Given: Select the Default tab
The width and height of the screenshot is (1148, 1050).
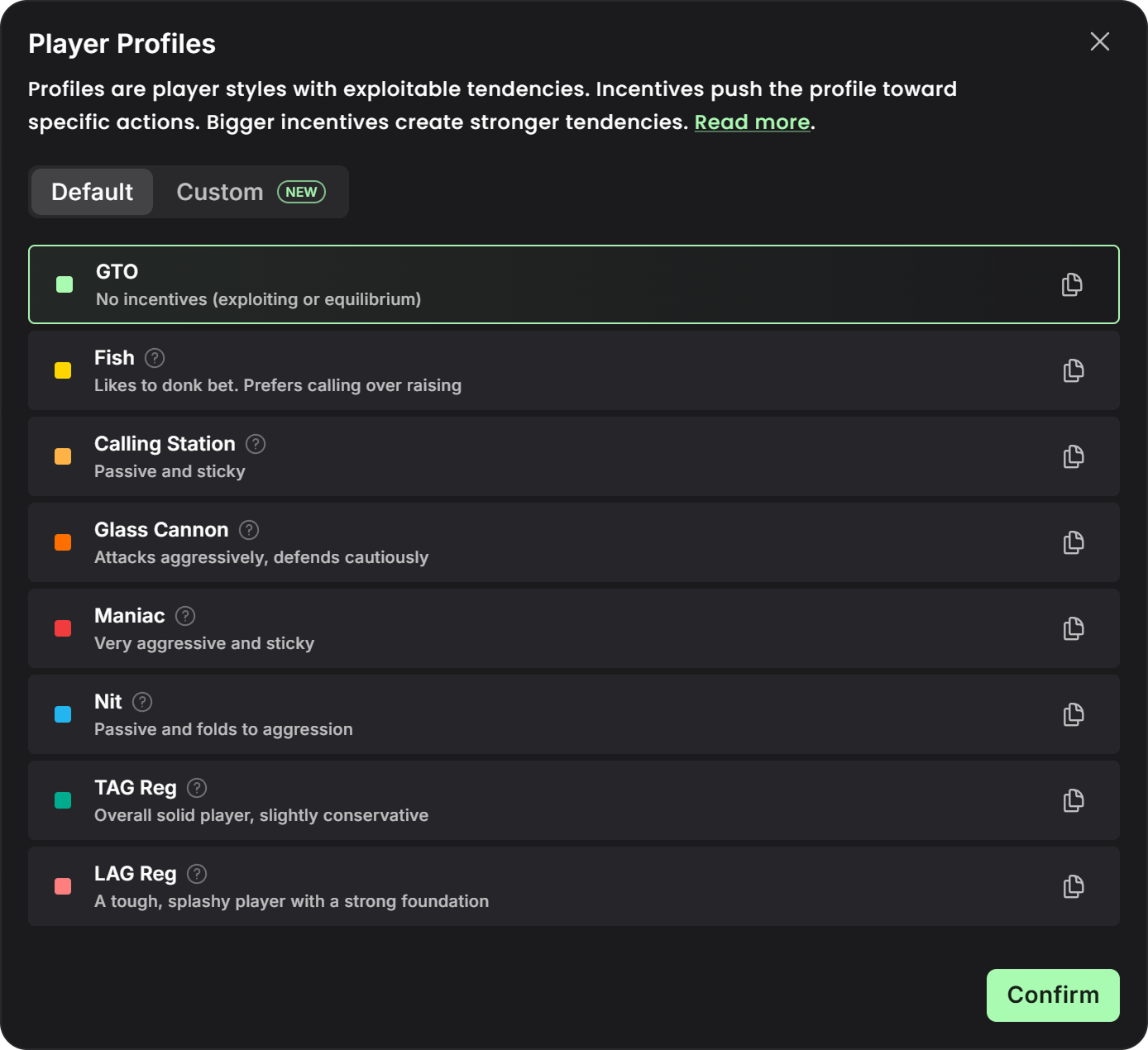Looking at the screenshot, I should click(92, 192).
